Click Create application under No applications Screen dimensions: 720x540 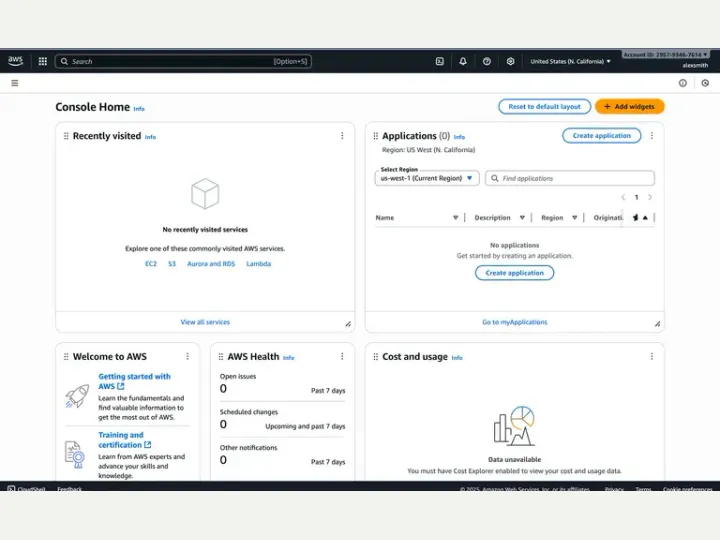pyautogui.click(x=514, y=273)
